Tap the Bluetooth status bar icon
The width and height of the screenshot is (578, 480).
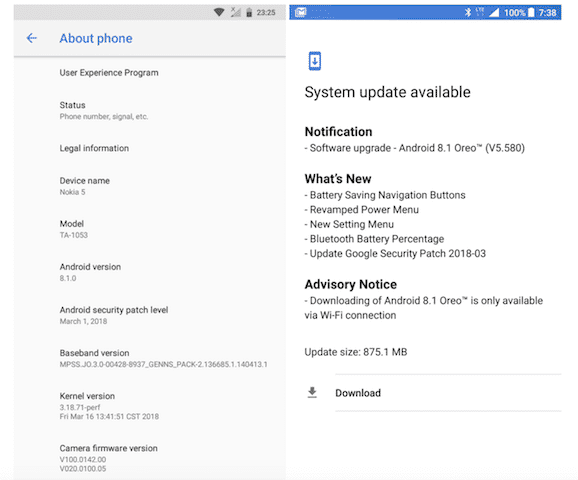(468, 13)
